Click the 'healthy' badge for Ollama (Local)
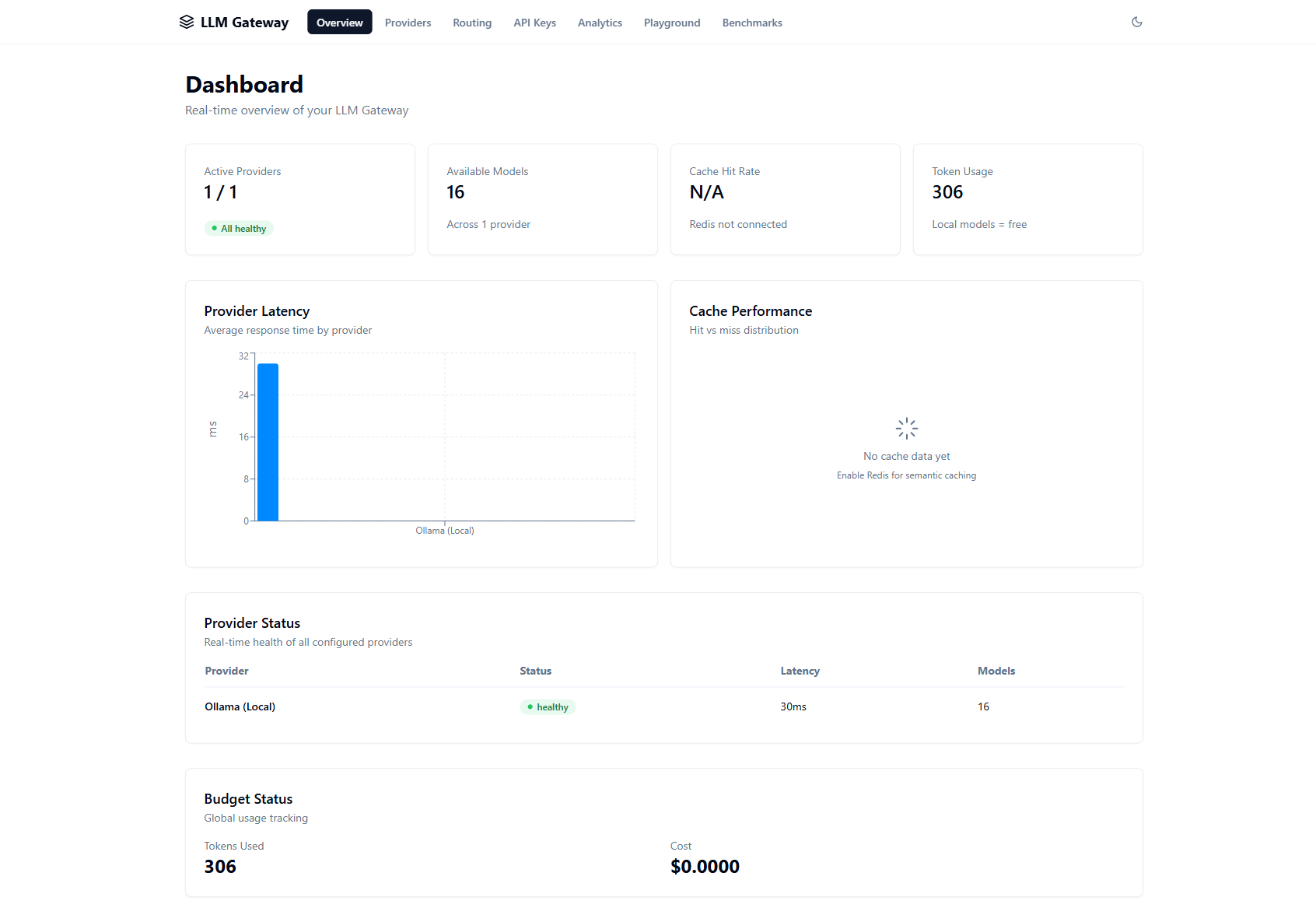Viewport: 1316px width, 922px height. pos(548,706)
